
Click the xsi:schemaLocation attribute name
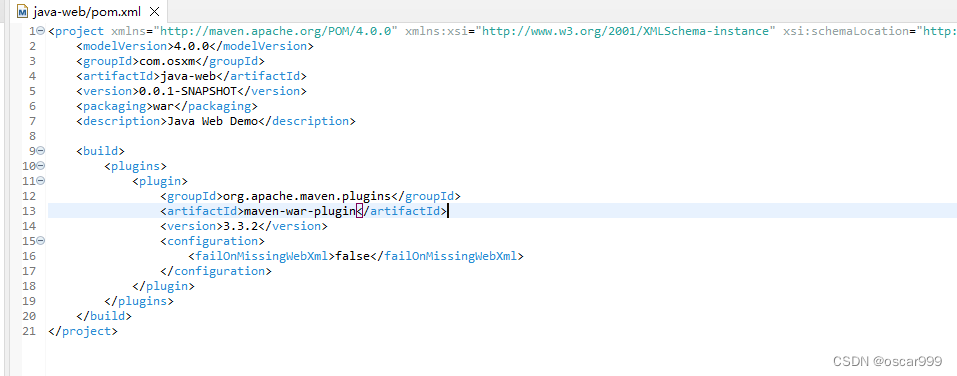tap(846, 31)
